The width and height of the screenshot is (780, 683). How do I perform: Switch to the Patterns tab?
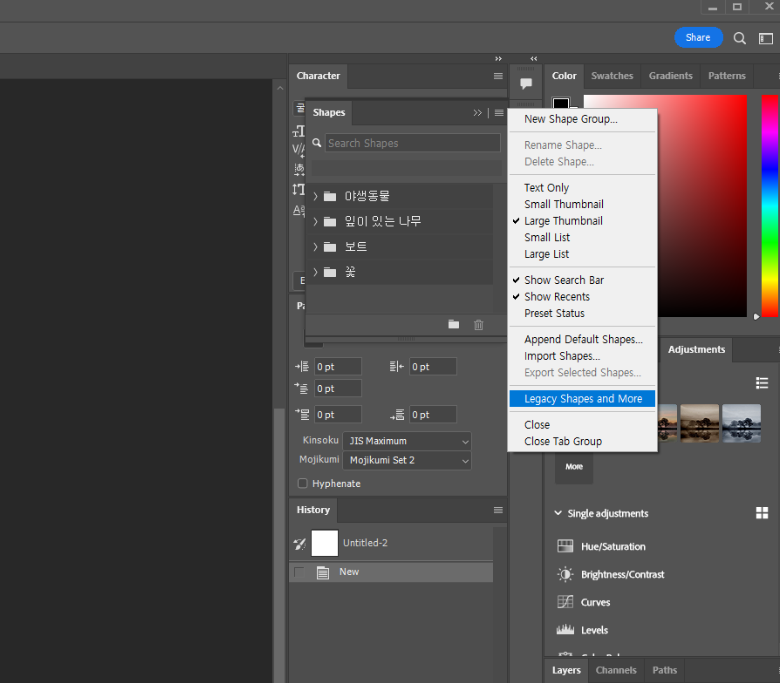click(x=727, y=76)
